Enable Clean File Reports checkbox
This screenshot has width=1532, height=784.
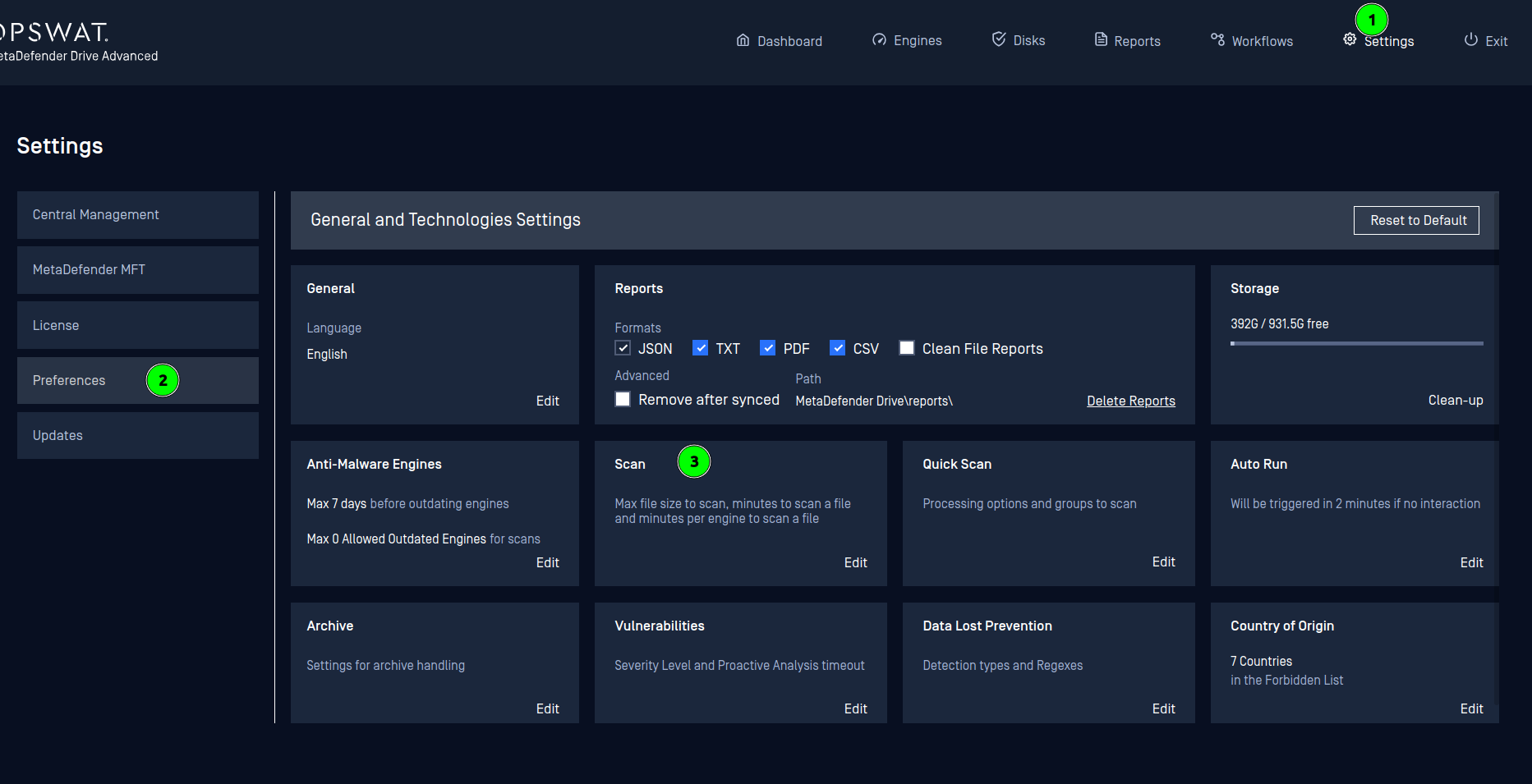click(x=907, y=348)
